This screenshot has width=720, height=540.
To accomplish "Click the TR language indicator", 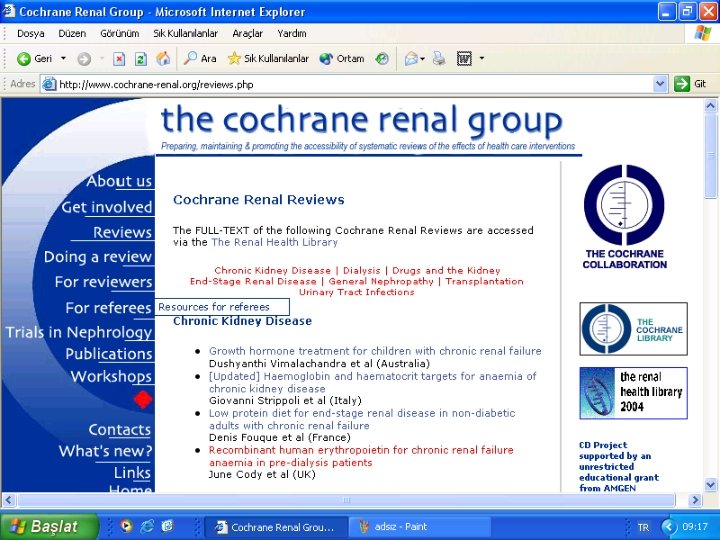I will [643, 527].
